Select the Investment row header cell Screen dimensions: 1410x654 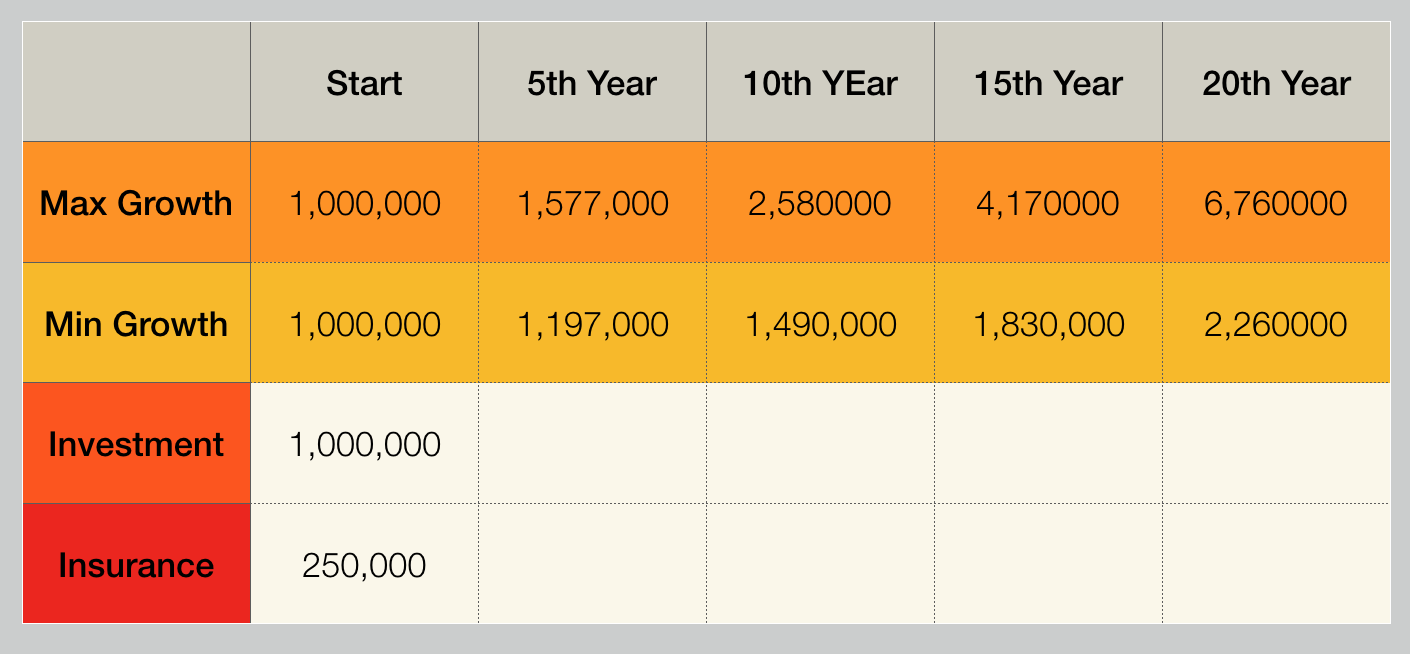[x=136, y=443]
